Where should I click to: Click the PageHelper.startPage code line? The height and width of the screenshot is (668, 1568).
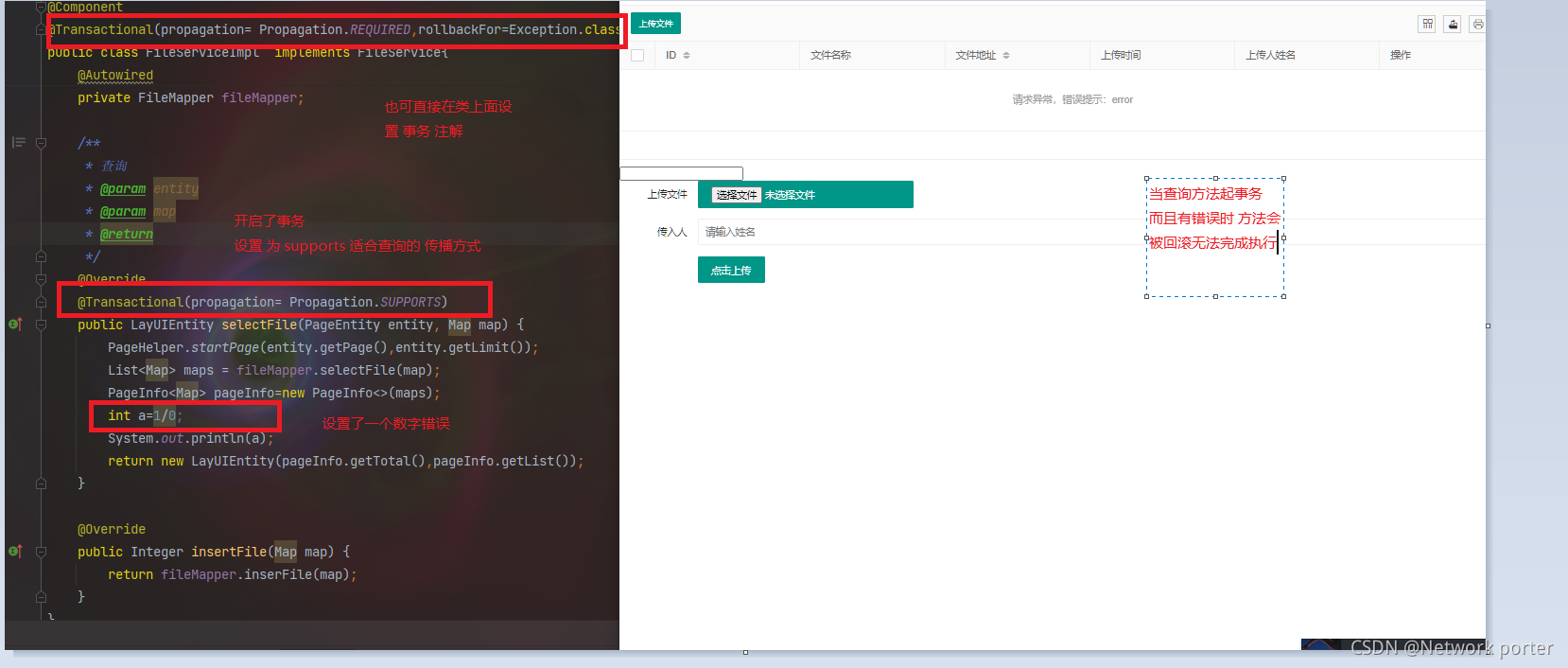pyautogui.click(x=322, y=347)
